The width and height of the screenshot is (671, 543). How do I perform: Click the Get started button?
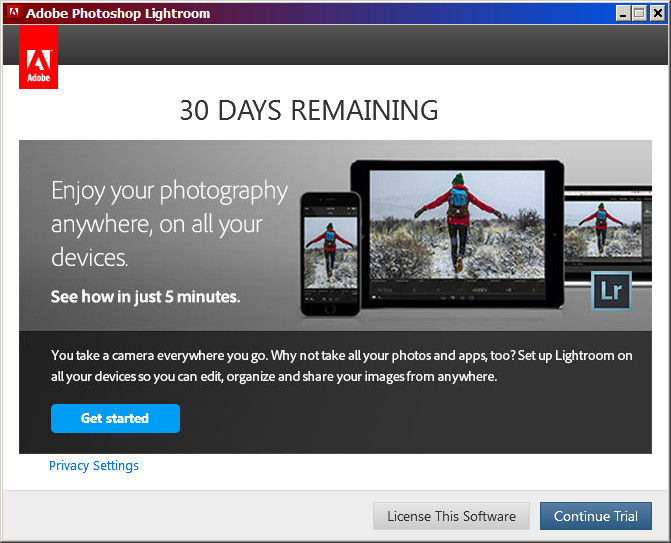coord(115,418)
